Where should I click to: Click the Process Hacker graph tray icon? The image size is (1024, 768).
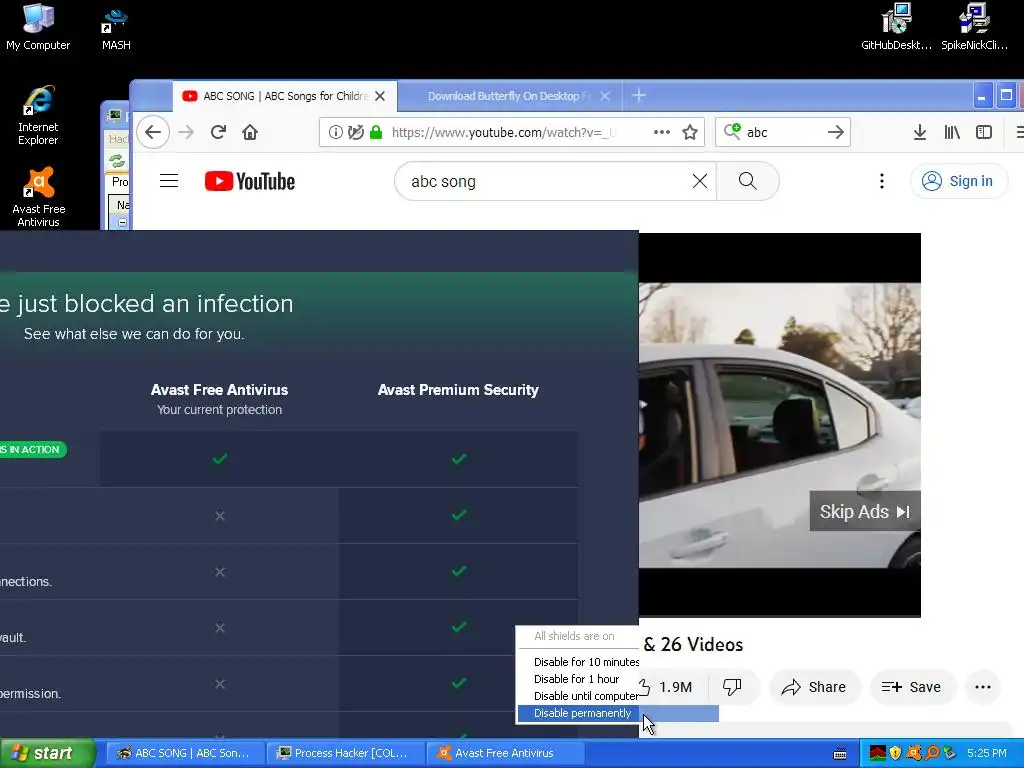pyautogui.click(x=878, y=753)
